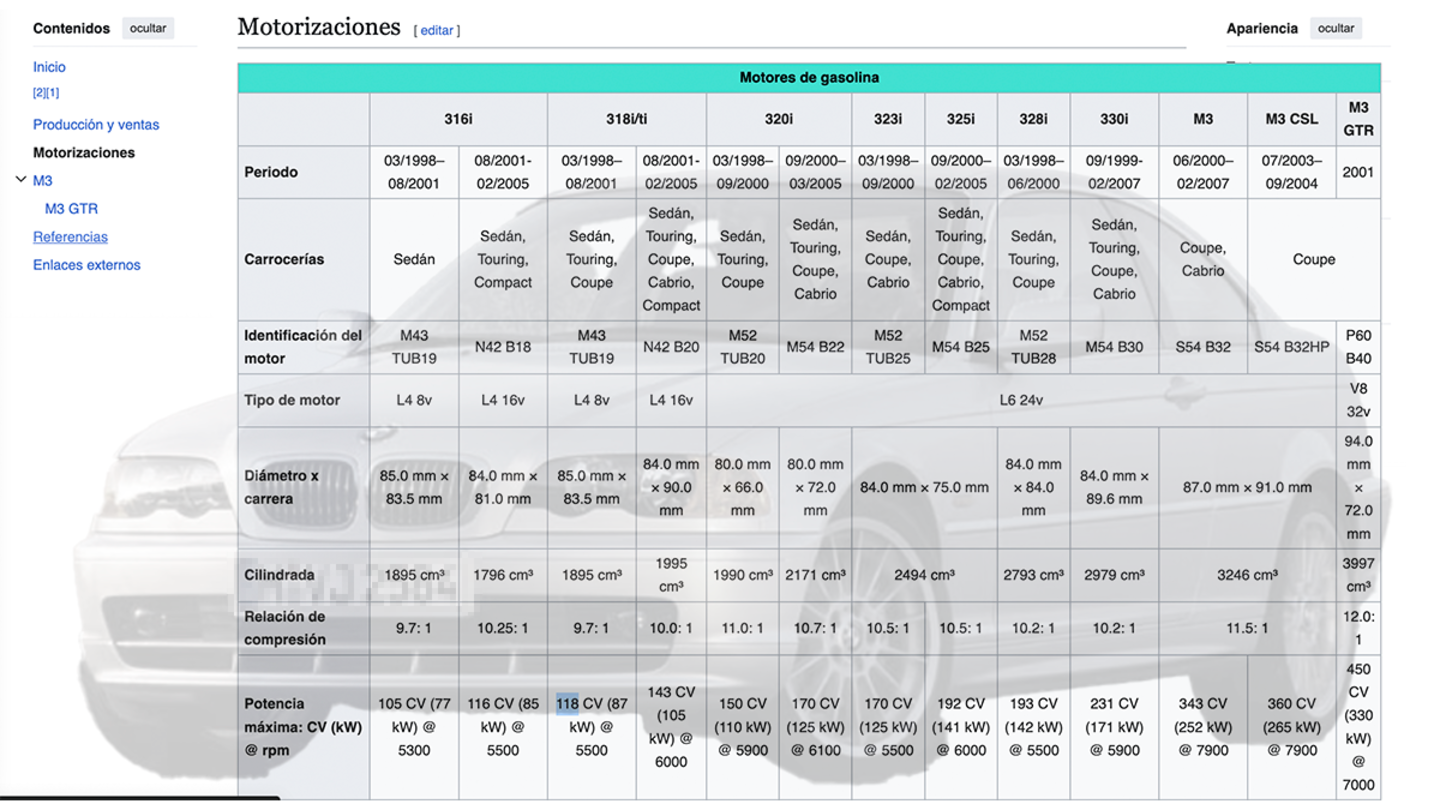
Task: Click the 11.5: 1 compression cell
Action: [x=1247, y=628]
